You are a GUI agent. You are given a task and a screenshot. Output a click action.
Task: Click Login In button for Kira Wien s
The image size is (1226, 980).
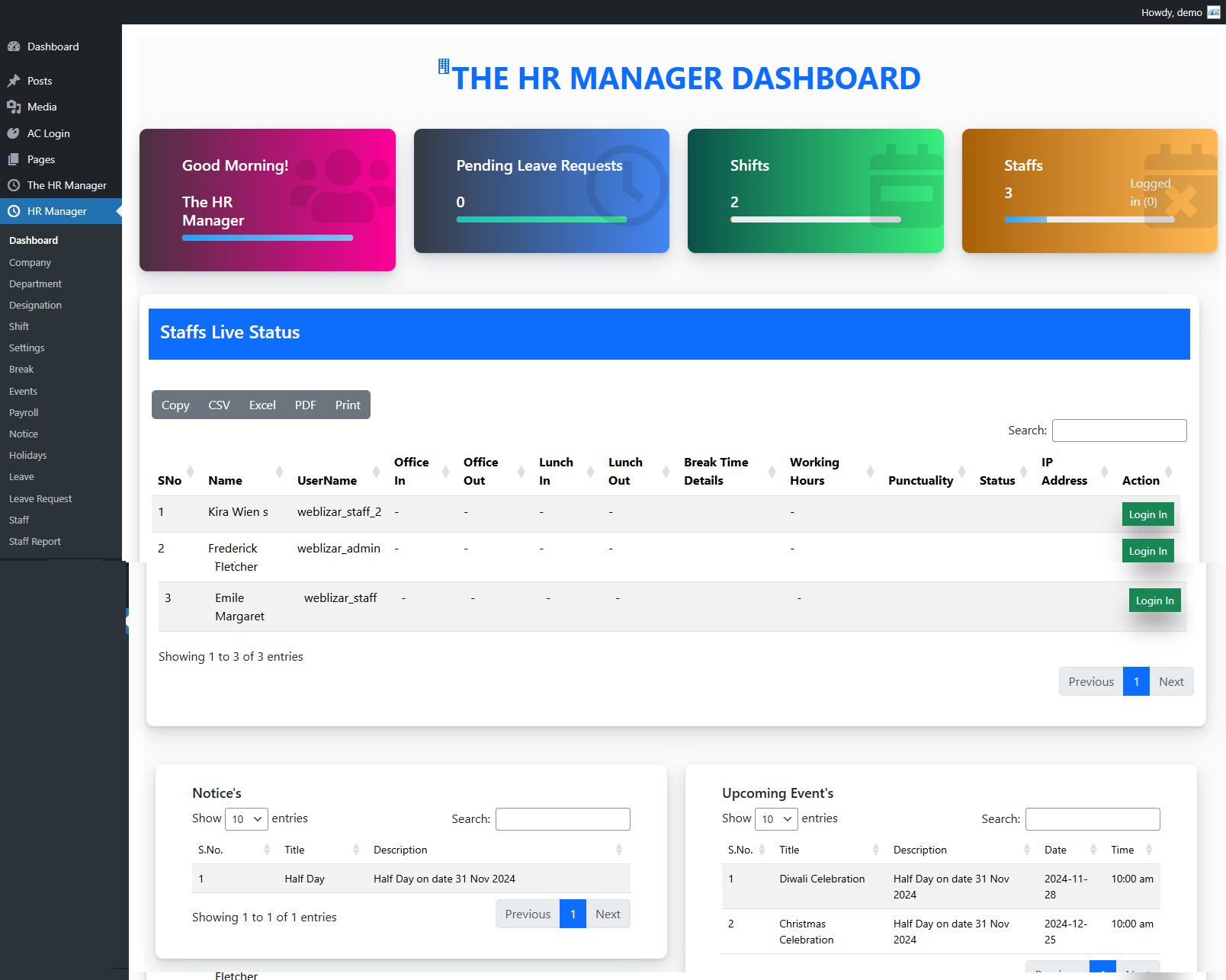pos(1147,514)
